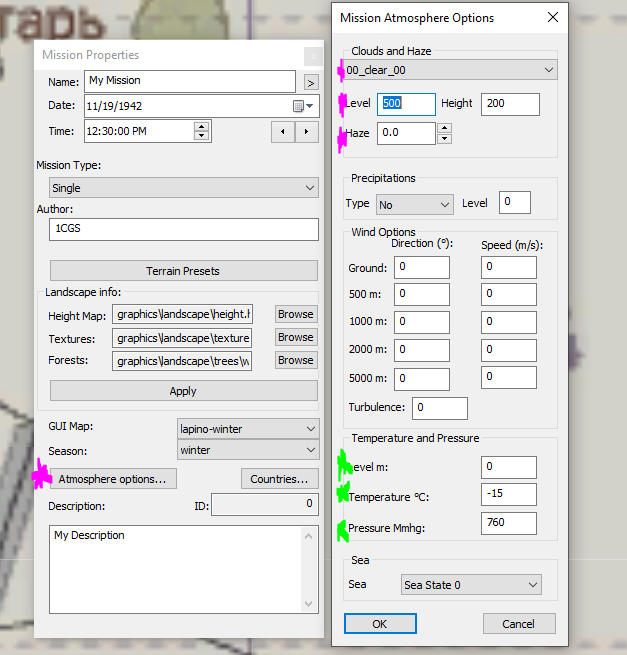
Task: Click Forests path field
Action: (182, 361)
